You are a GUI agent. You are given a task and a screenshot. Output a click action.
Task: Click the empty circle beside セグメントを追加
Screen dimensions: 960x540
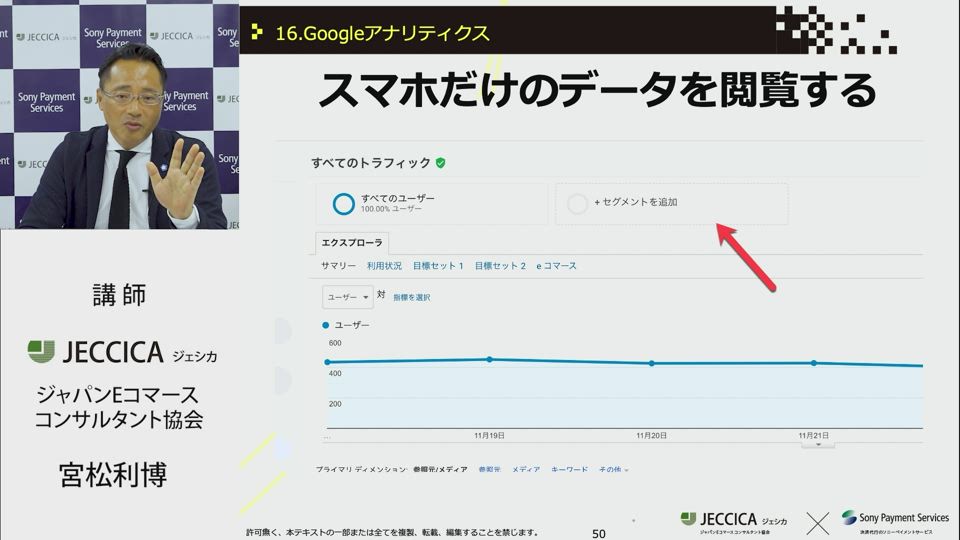577,203
